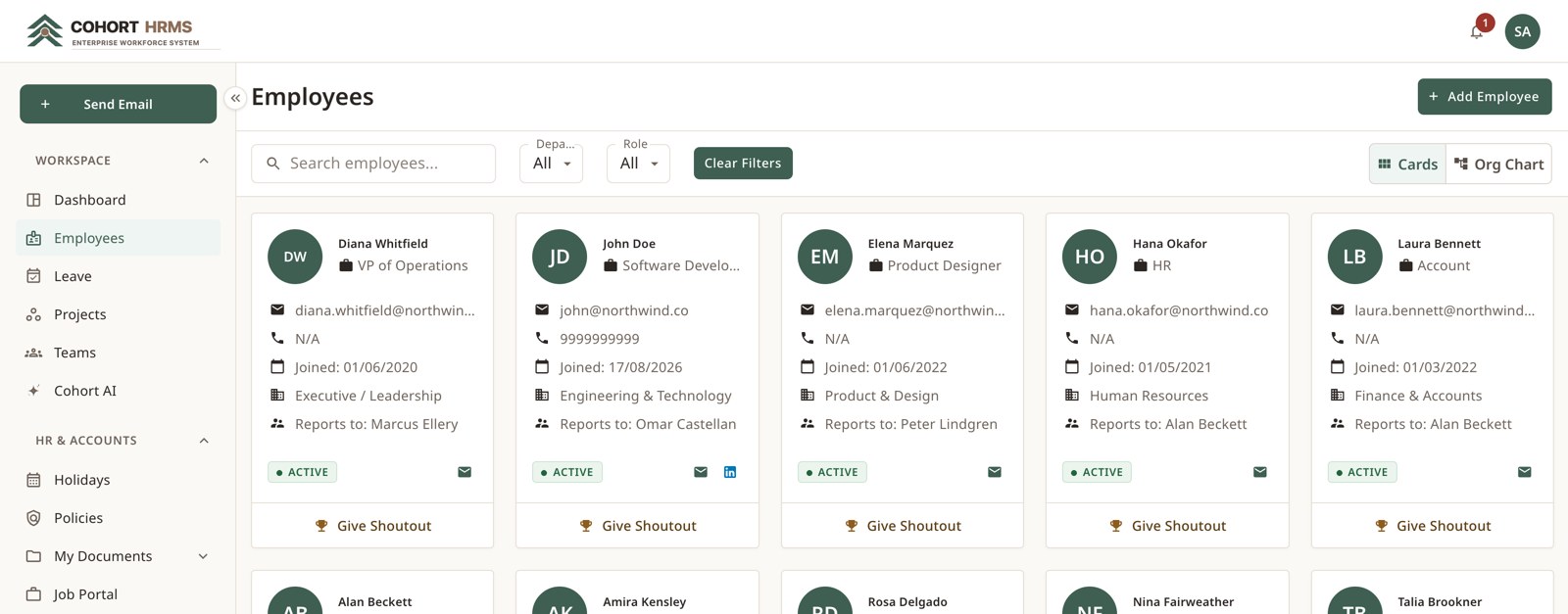Click the JD avatar of John Doe
Image resolution: width=1568 pixels, height=614 pixels.
(x=560, y=257)
